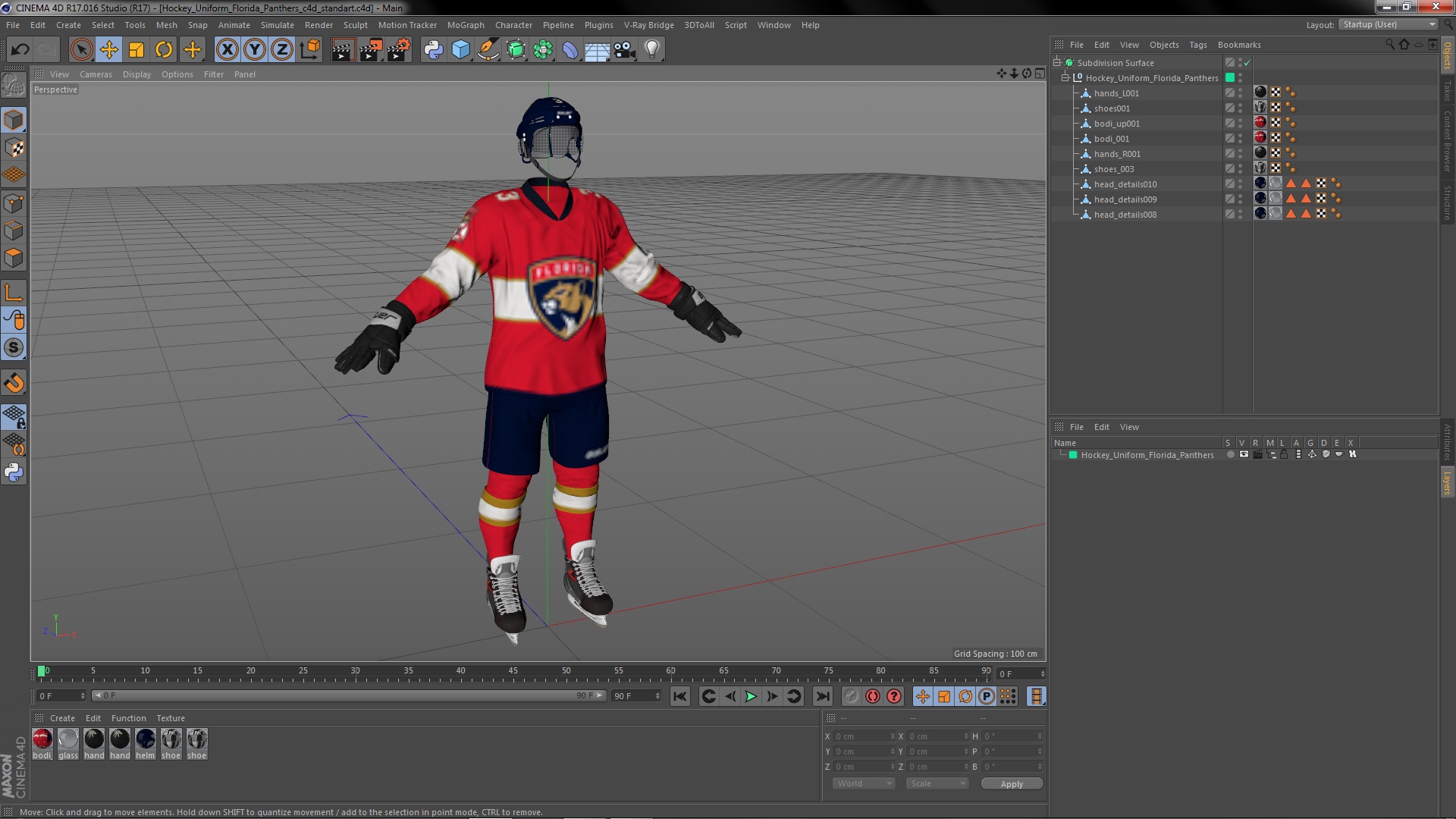Viewport: 1456px width, 819px height.
Task: Go to start of animation
Action: [x=680, y=696]
